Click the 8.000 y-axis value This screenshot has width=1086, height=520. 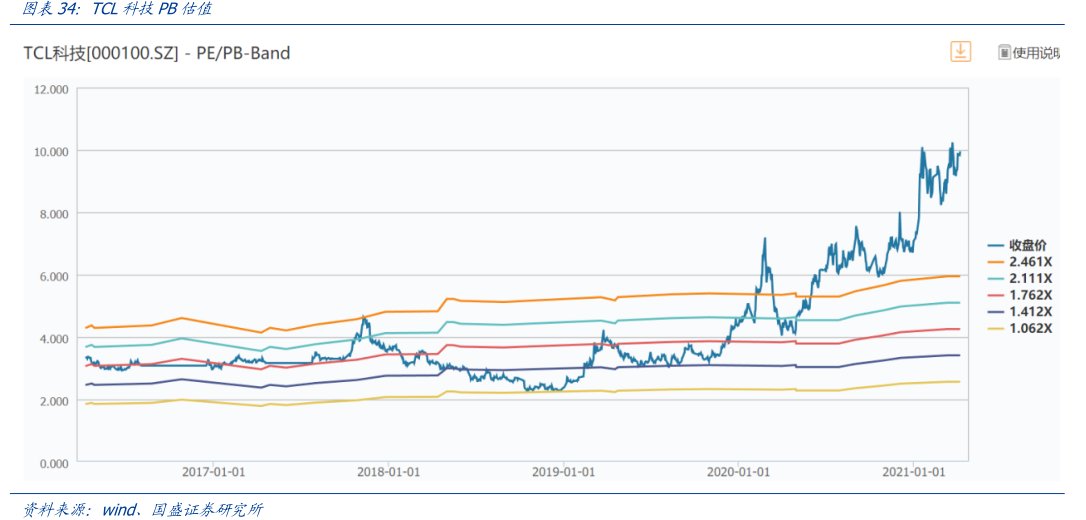pyautogui.click(x=55, y=214)
